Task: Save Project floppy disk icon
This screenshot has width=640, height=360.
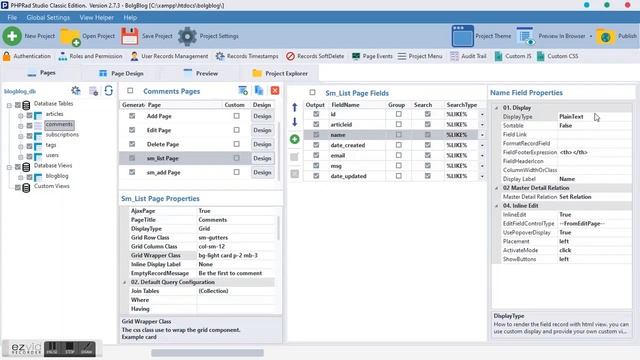Action: pyautogui.click(x=129, y=36)
